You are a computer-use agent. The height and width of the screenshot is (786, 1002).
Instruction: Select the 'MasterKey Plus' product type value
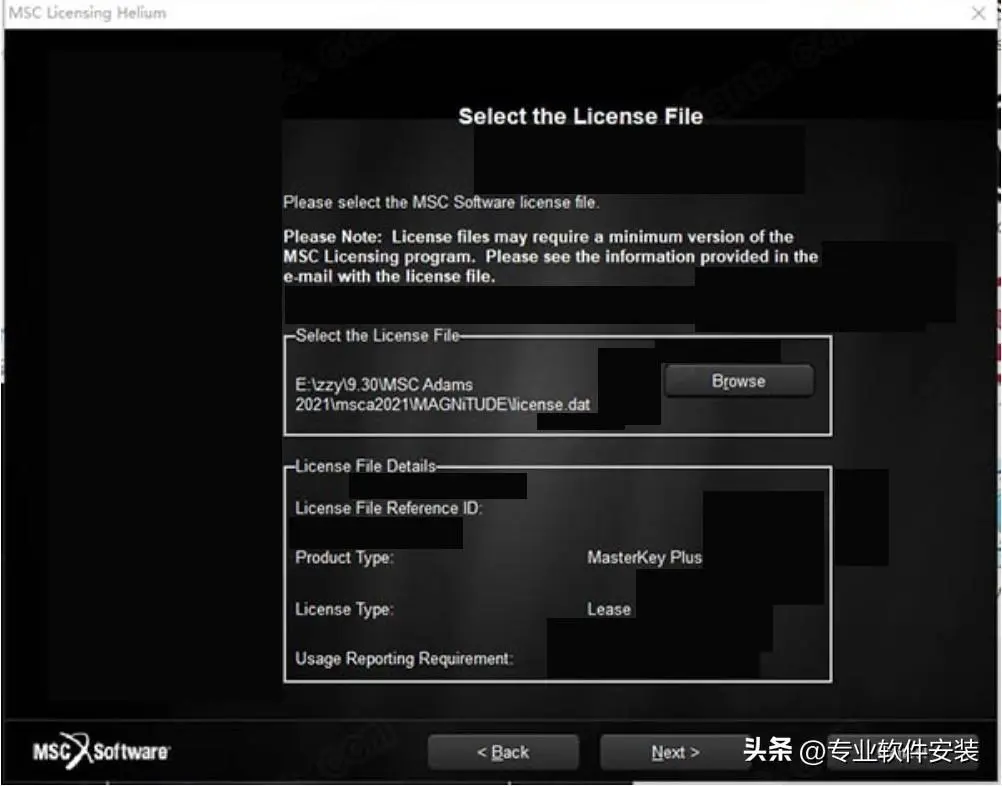[x=645, y=558]
